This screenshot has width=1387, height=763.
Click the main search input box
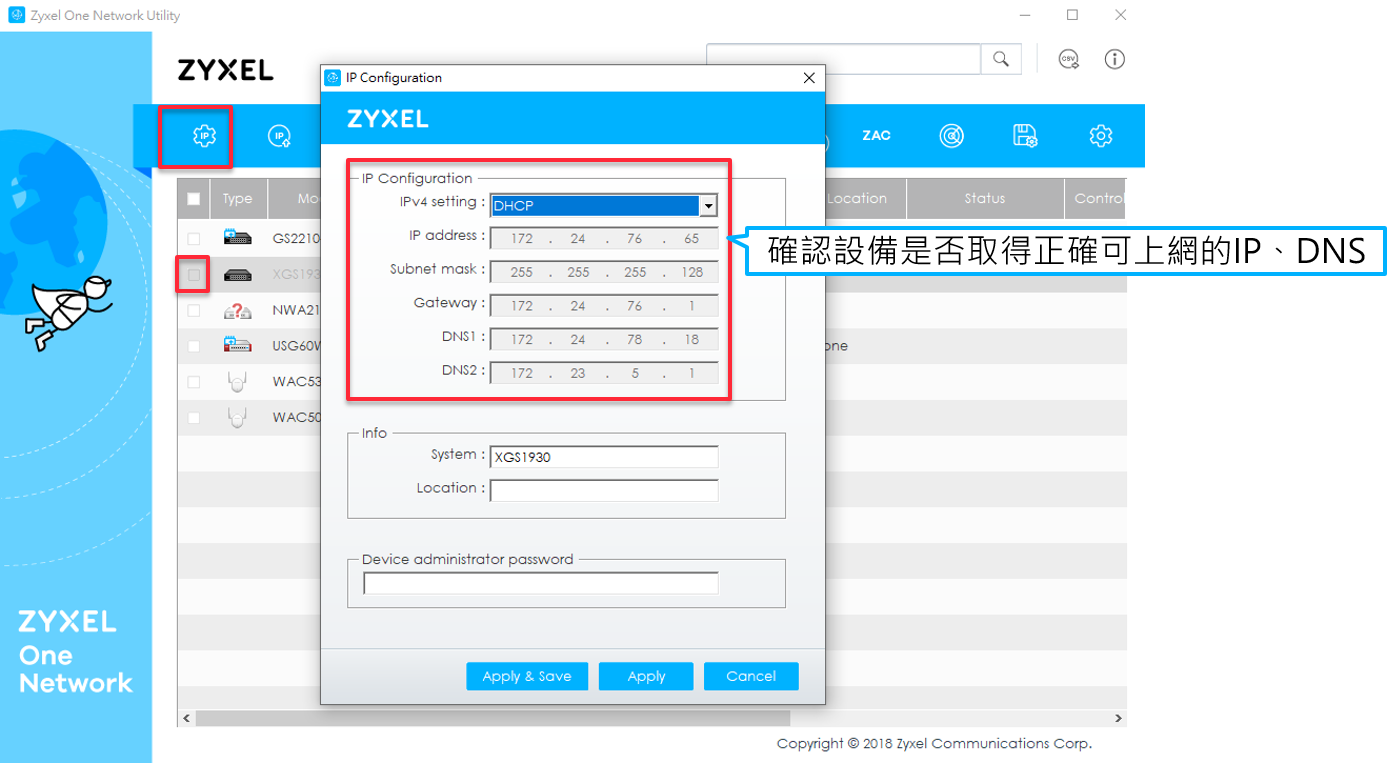[x=844, y=59]
